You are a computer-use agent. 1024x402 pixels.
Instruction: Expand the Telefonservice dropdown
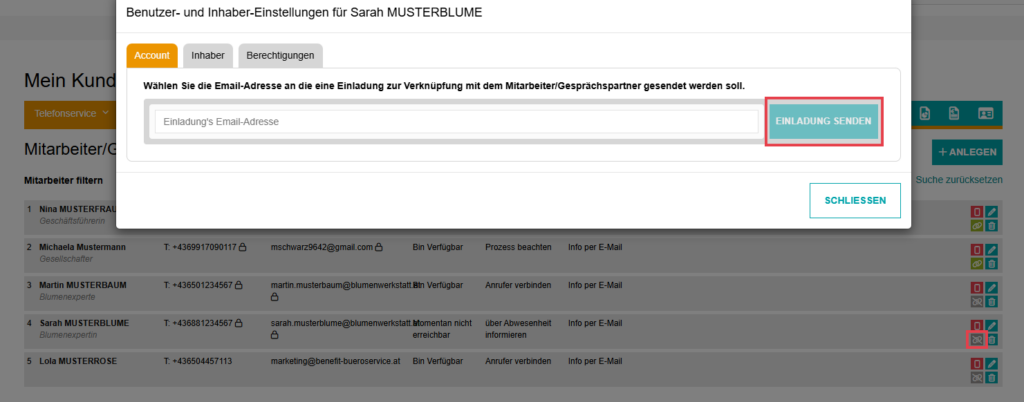72,114
